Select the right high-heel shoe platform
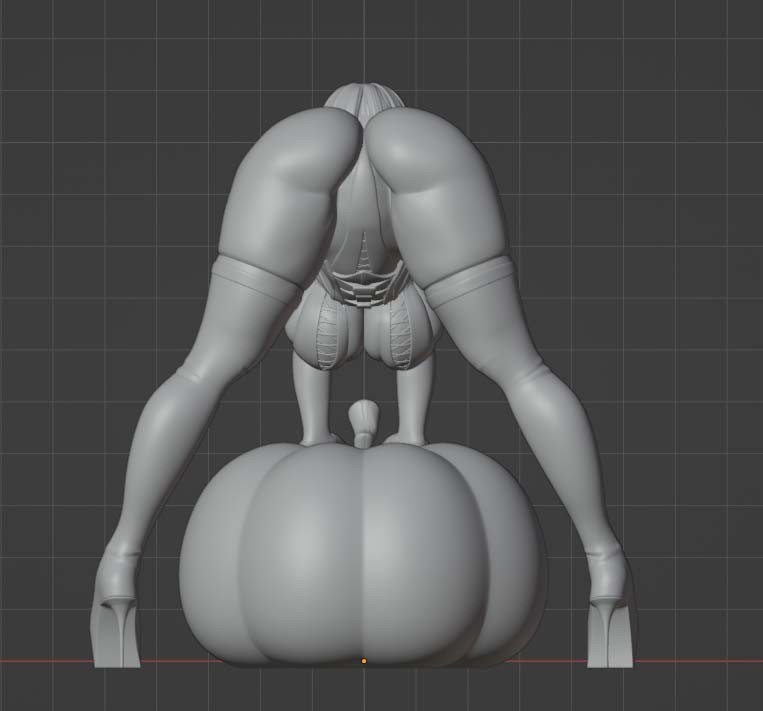The image size is (763, 711). (610, 634)
